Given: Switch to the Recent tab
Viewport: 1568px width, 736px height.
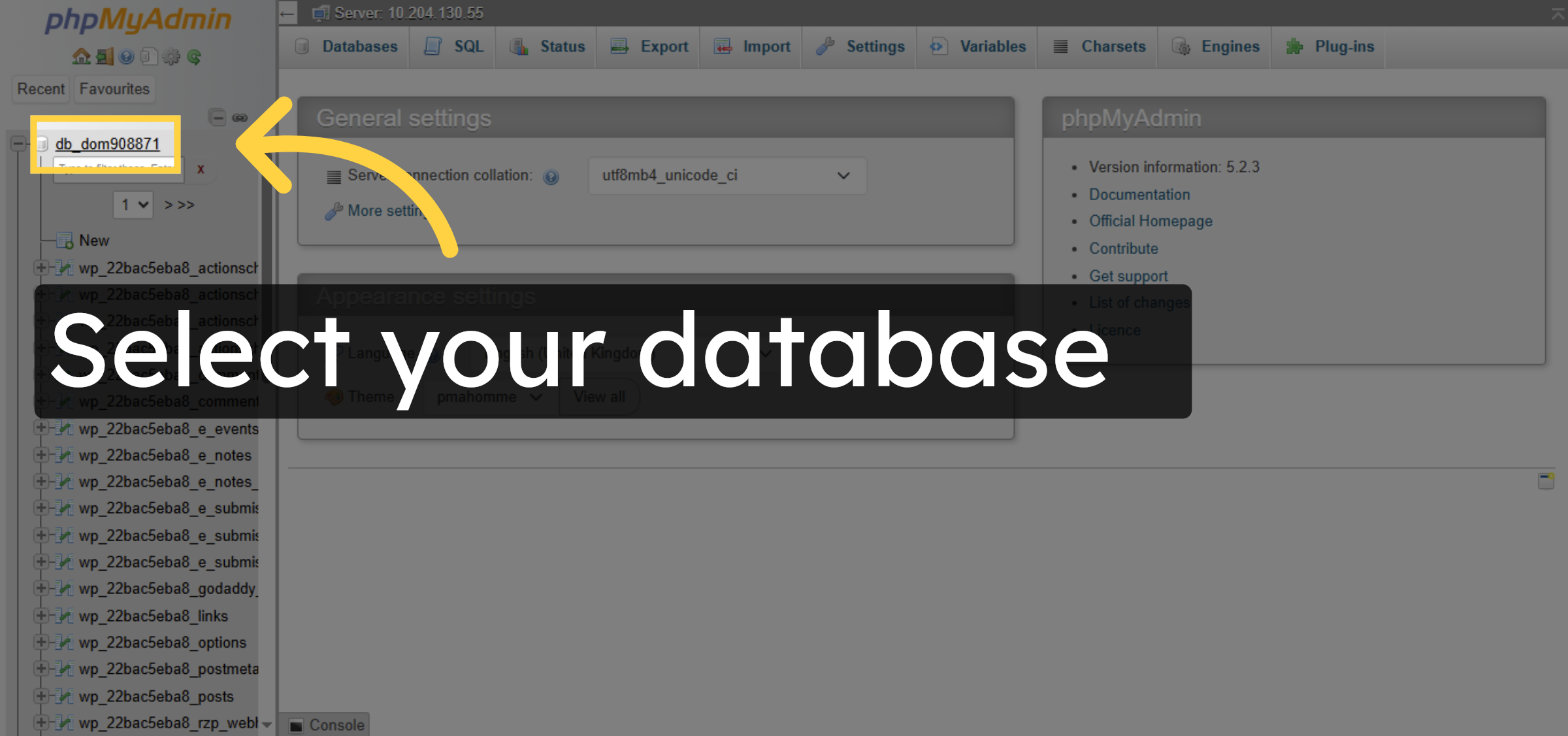Looking at the screenshot, I should [41, 89].
